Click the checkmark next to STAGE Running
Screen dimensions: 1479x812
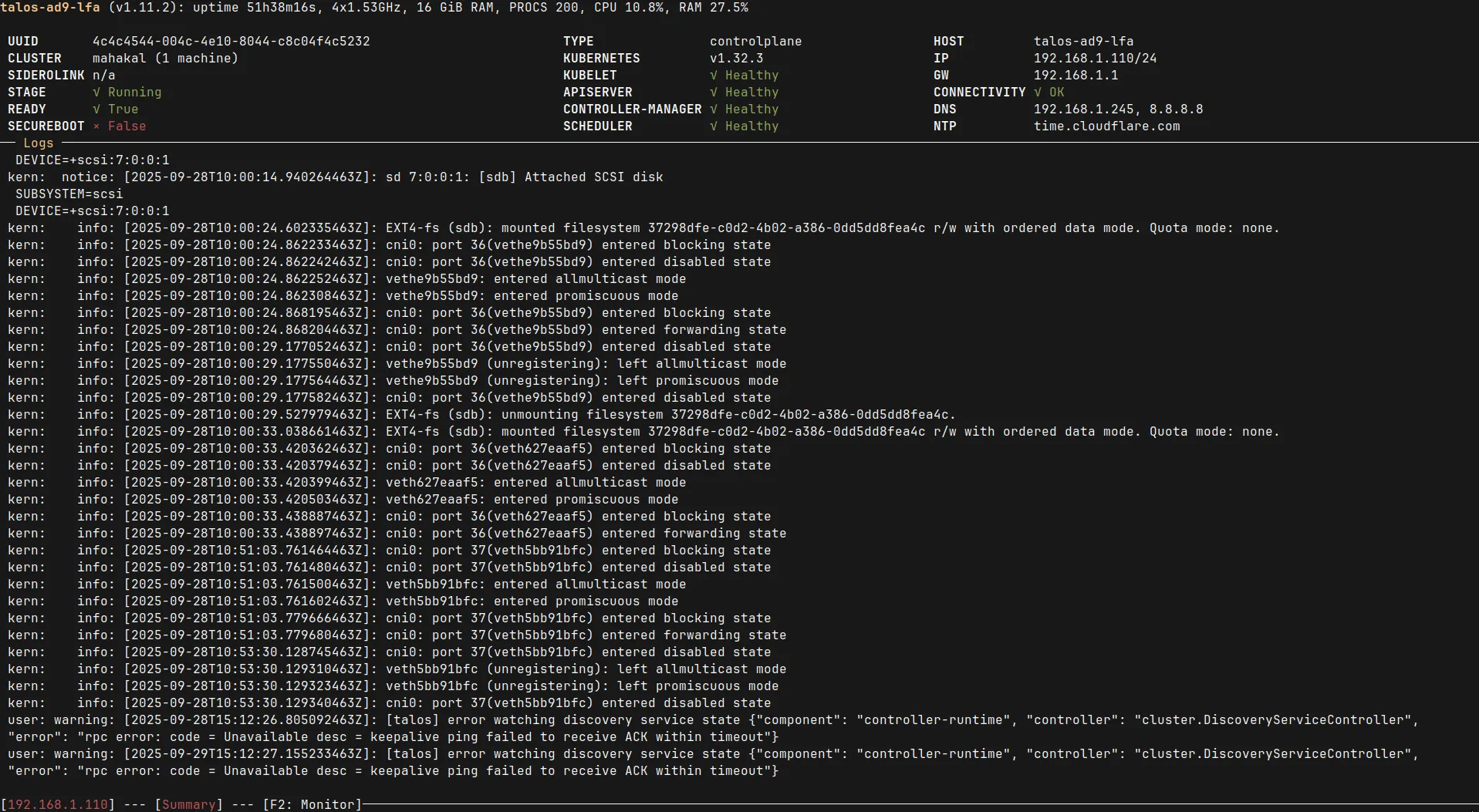click(96, 93)
